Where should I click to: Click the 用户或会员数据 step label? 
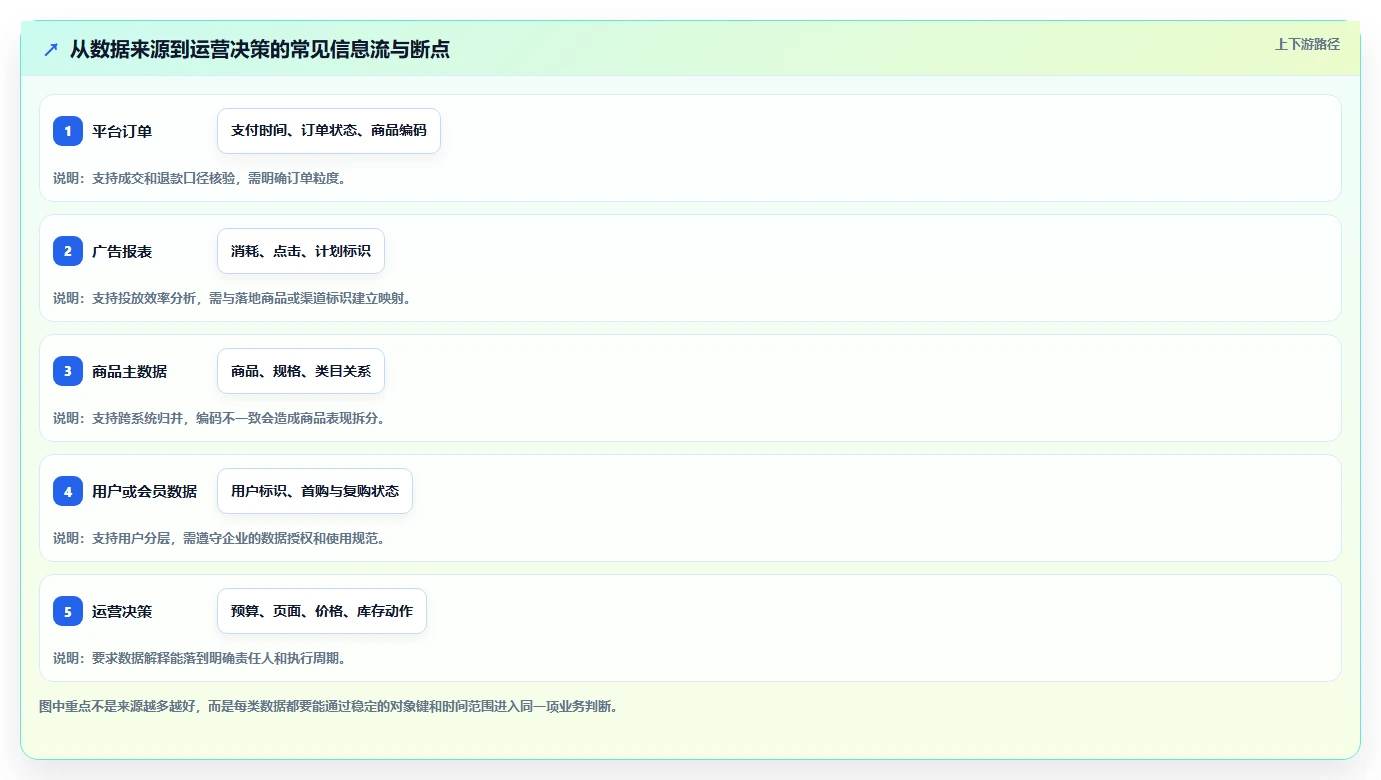(145, 491)
